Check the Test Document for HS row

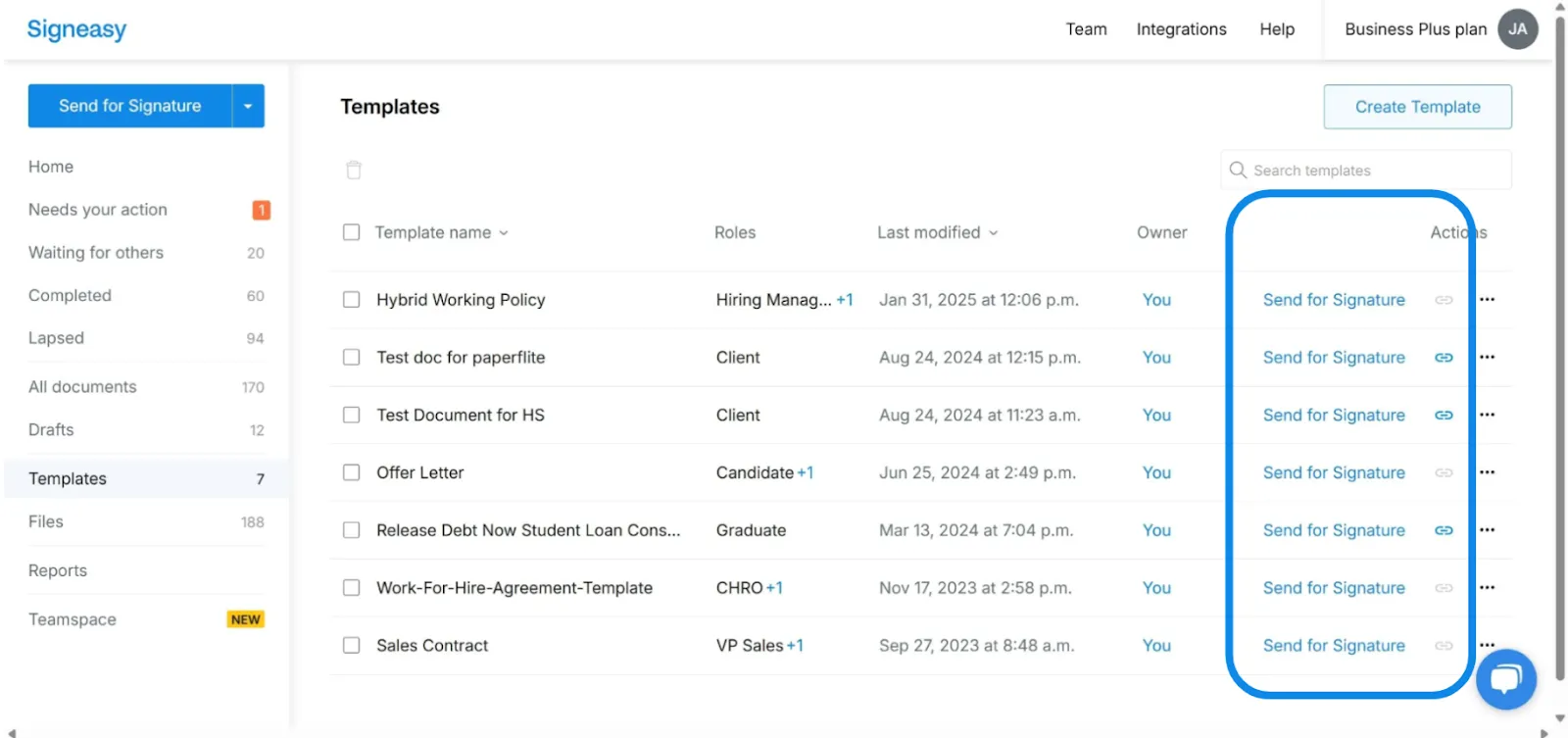click(351, 416)
